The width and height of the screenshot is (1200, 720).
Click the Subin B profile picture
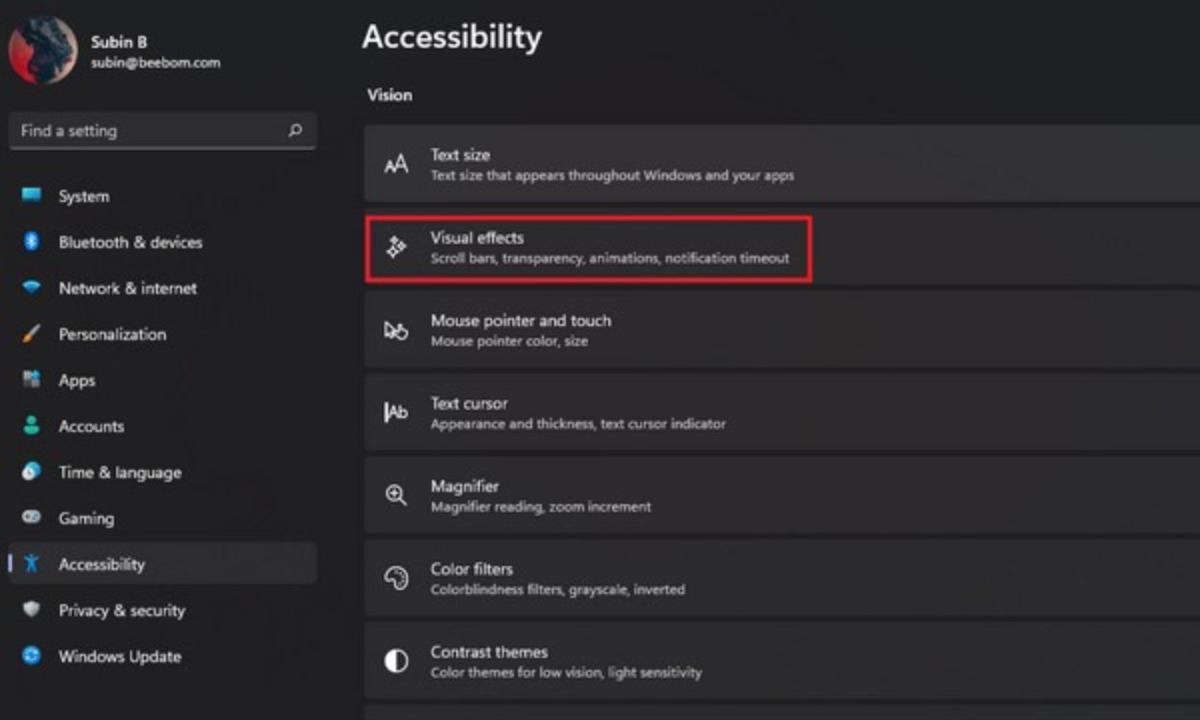[42, 50]
